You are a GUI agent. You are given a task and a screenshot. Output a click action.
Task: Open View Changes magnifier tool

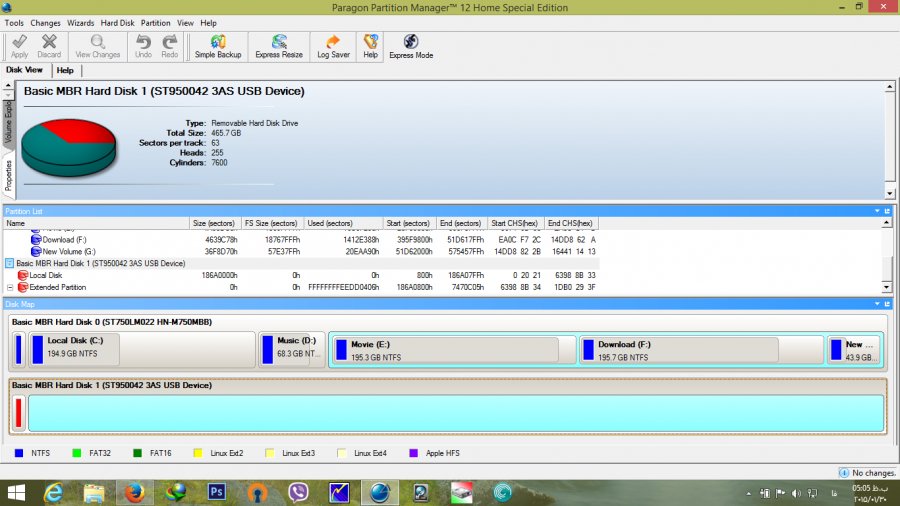click(x=98, y=46)
